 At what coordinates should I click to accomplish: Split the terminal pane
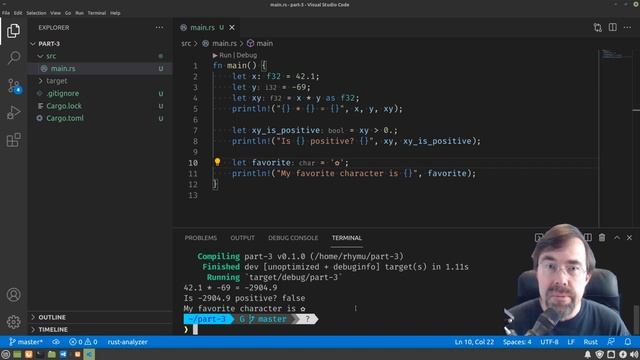588,238
